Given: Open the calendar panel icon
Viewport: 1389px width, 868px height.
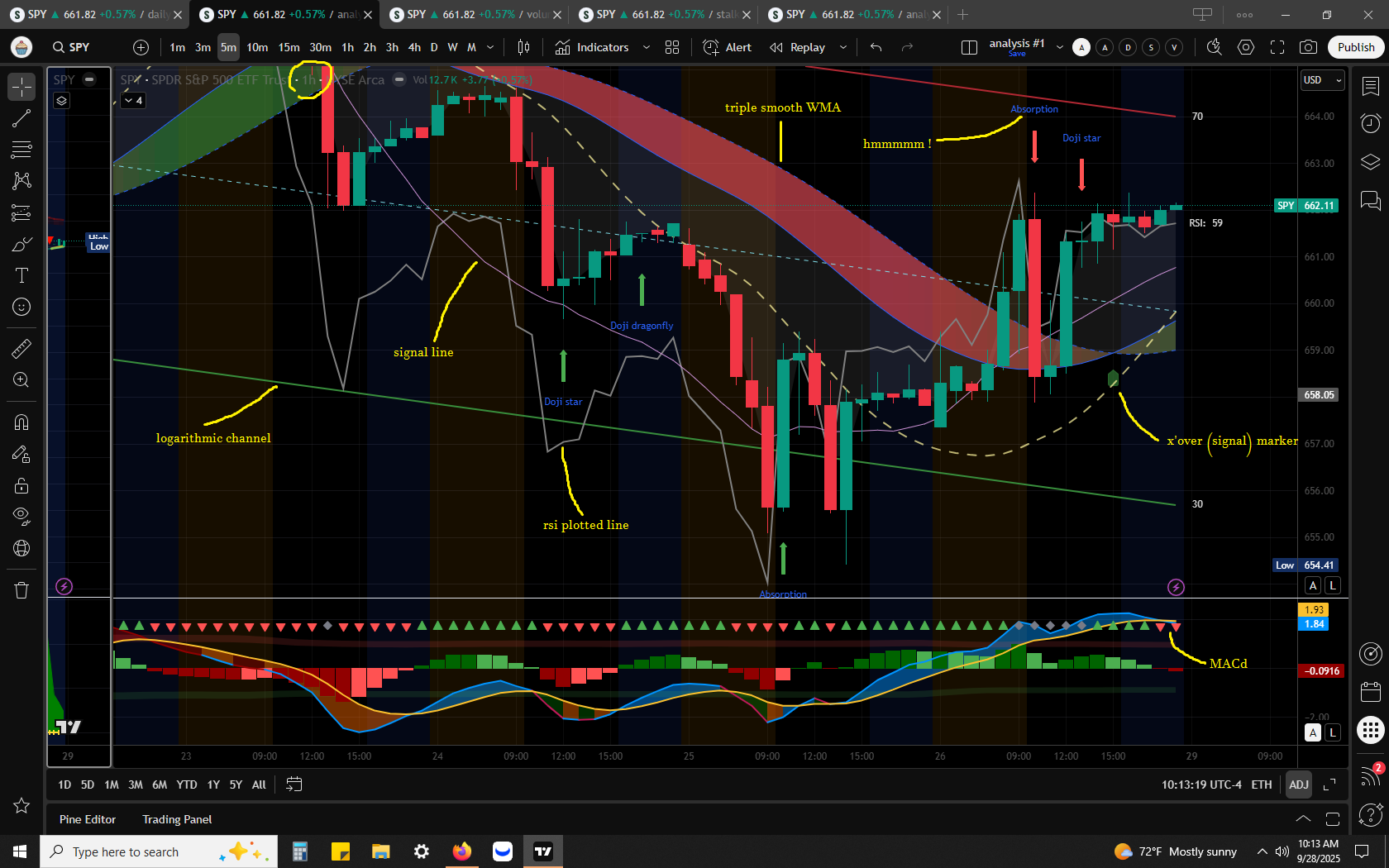Looking at the screenshot, I should (x=1370, y=691).
